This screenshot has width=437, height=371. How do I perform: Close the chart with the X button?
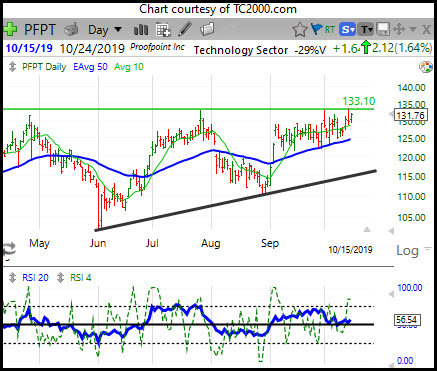pos(426,30)
